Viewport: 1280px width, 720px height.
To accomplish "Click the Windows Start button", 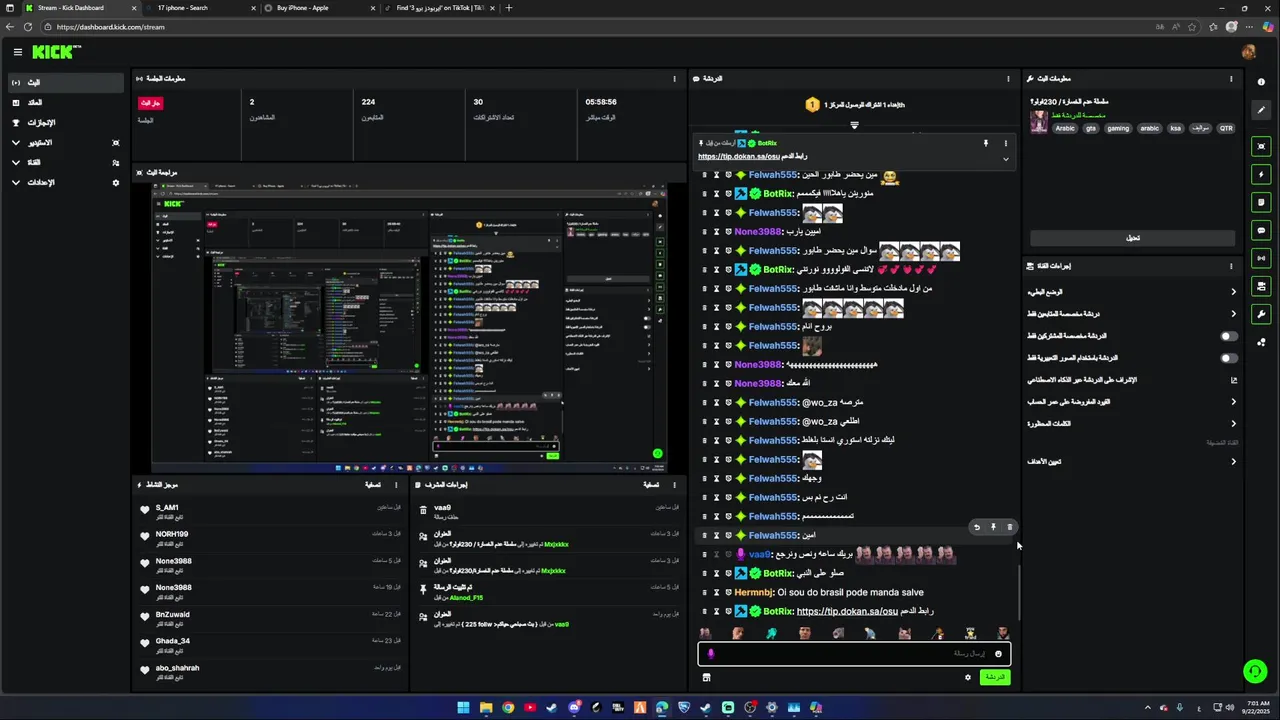I will (x=463, y=708).
